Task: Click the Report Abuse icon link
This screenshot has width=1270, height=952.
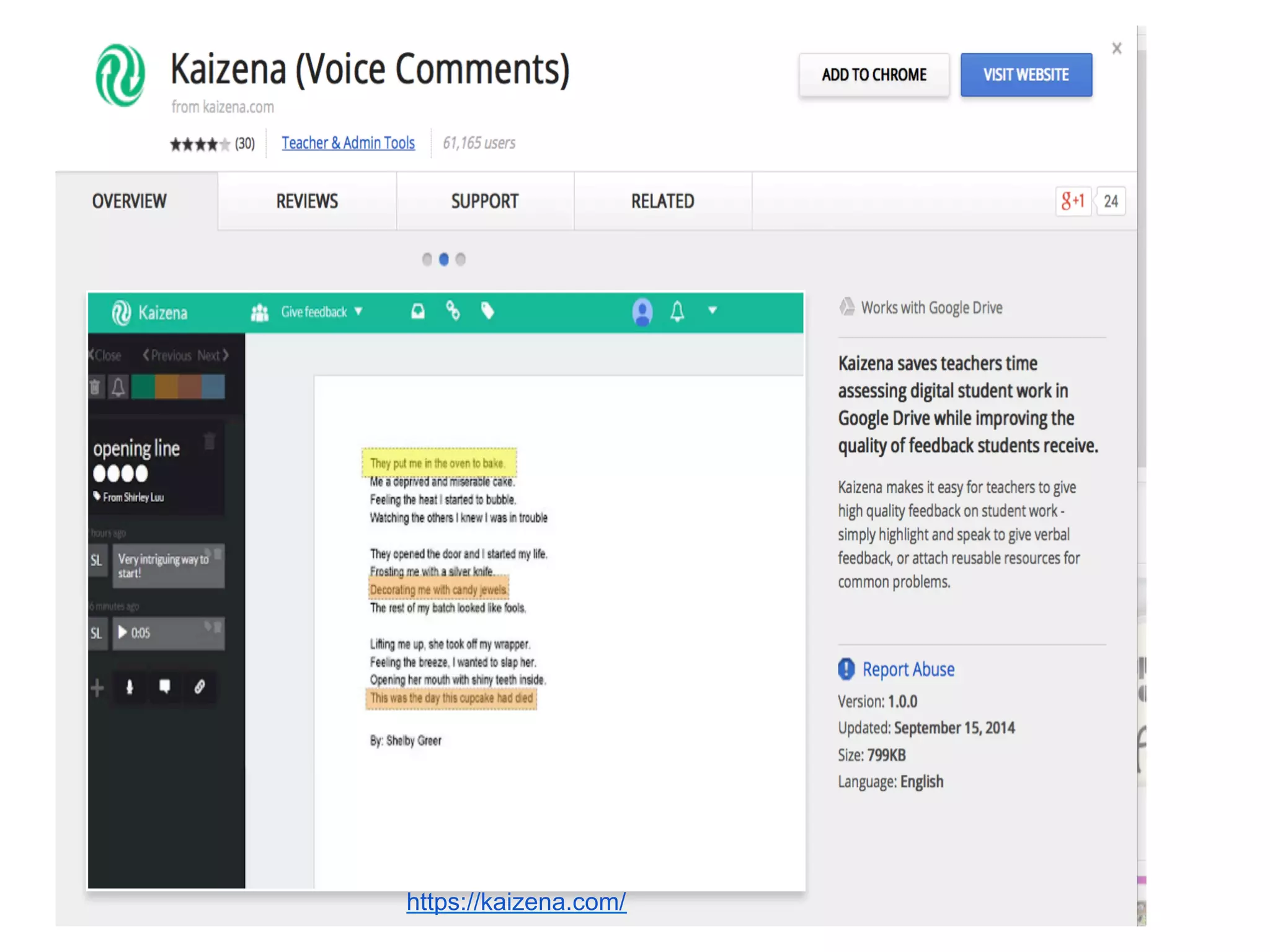Action: pyautogui.click(x=846, y=669)
